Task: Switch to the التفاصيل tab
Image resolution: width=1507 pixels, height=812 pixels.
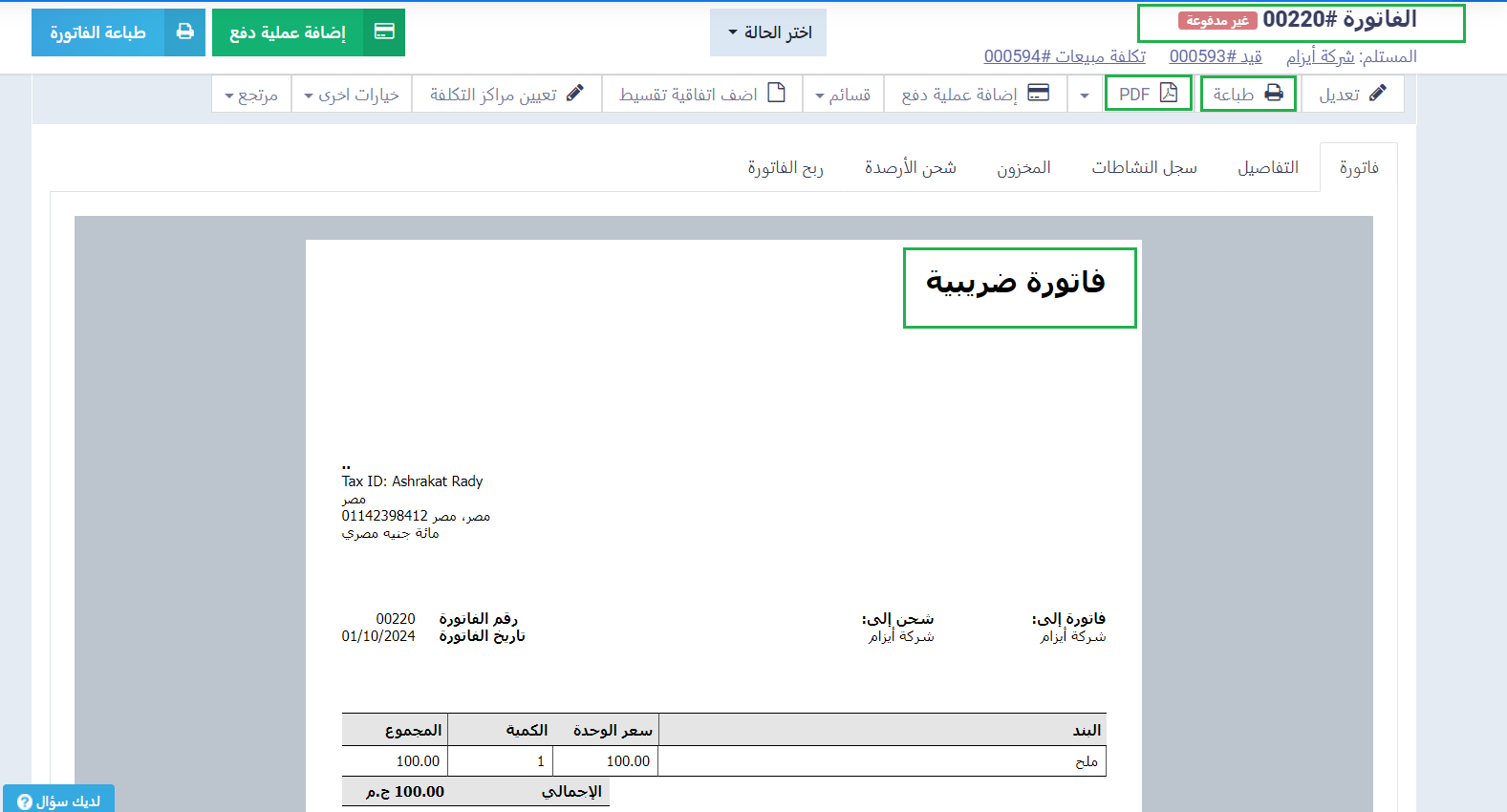Action: (x=1267, y=168)
